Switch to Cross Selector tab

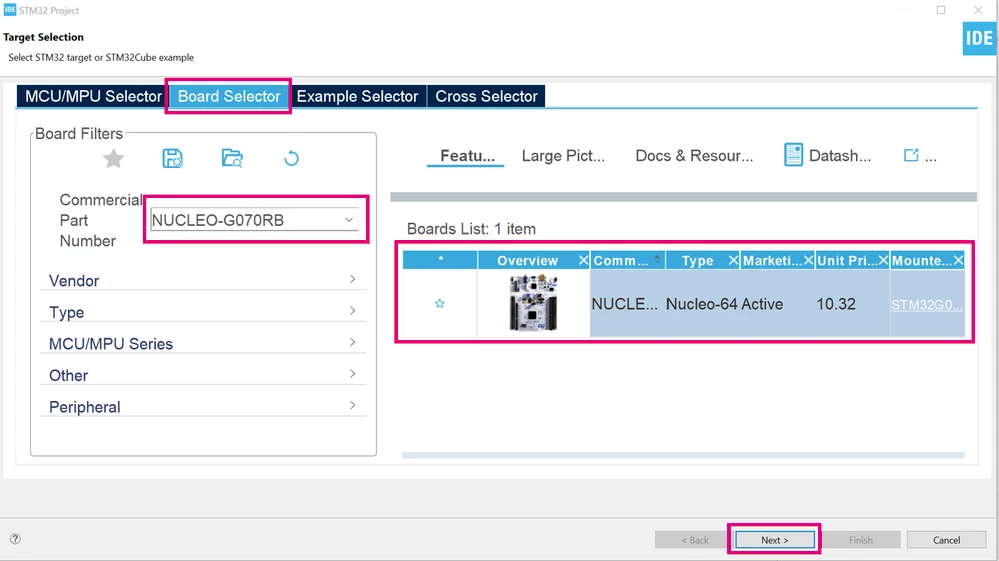486,96
